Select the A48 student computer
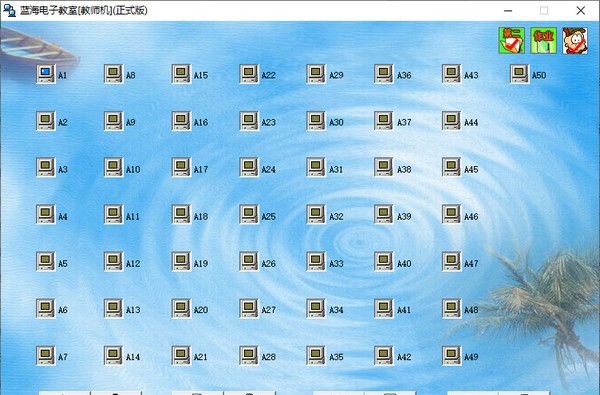The image size is (600, 395). coord(452,308)
